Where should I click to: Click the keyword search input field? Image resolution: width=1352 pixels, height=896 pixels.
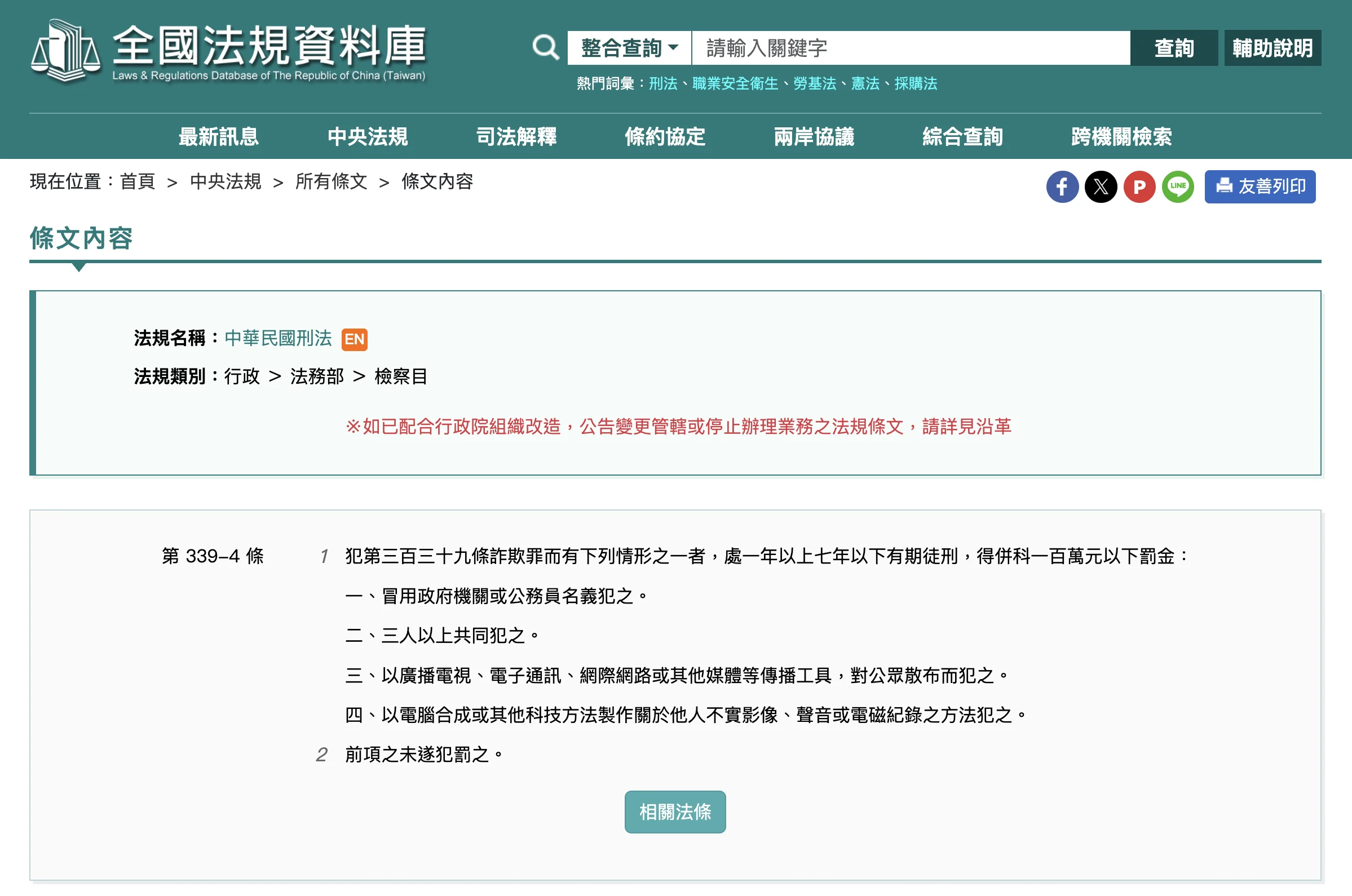point(911,48)
